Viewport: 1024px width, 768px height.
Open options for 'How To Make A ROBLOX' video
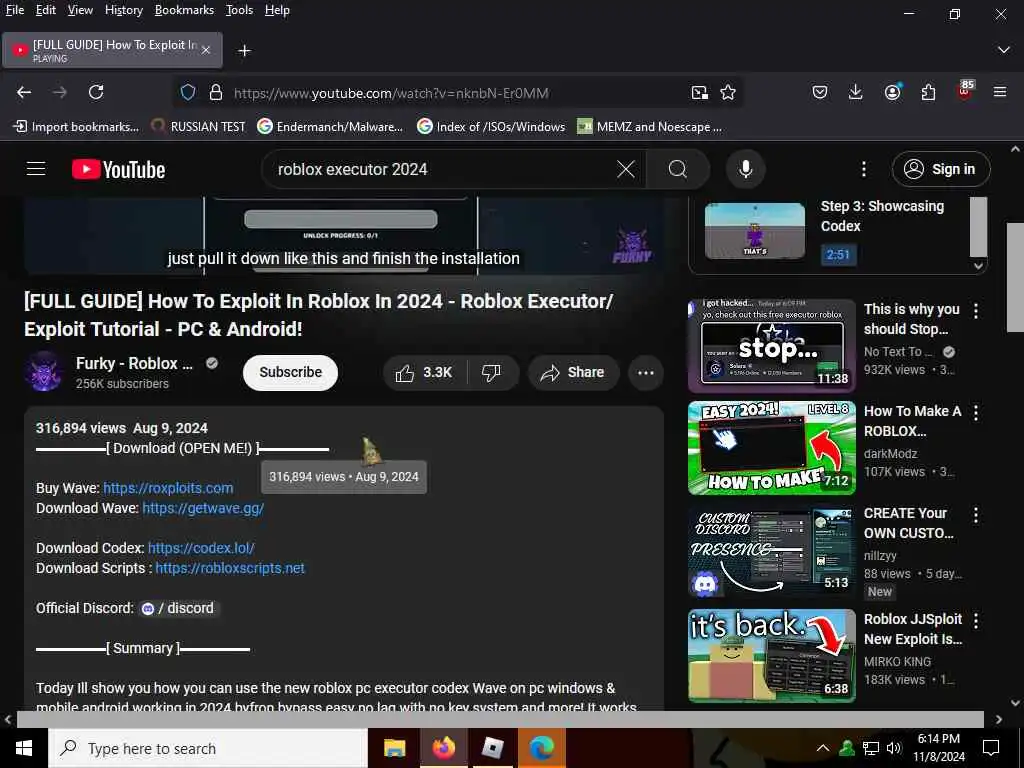[x=976, y=412]
